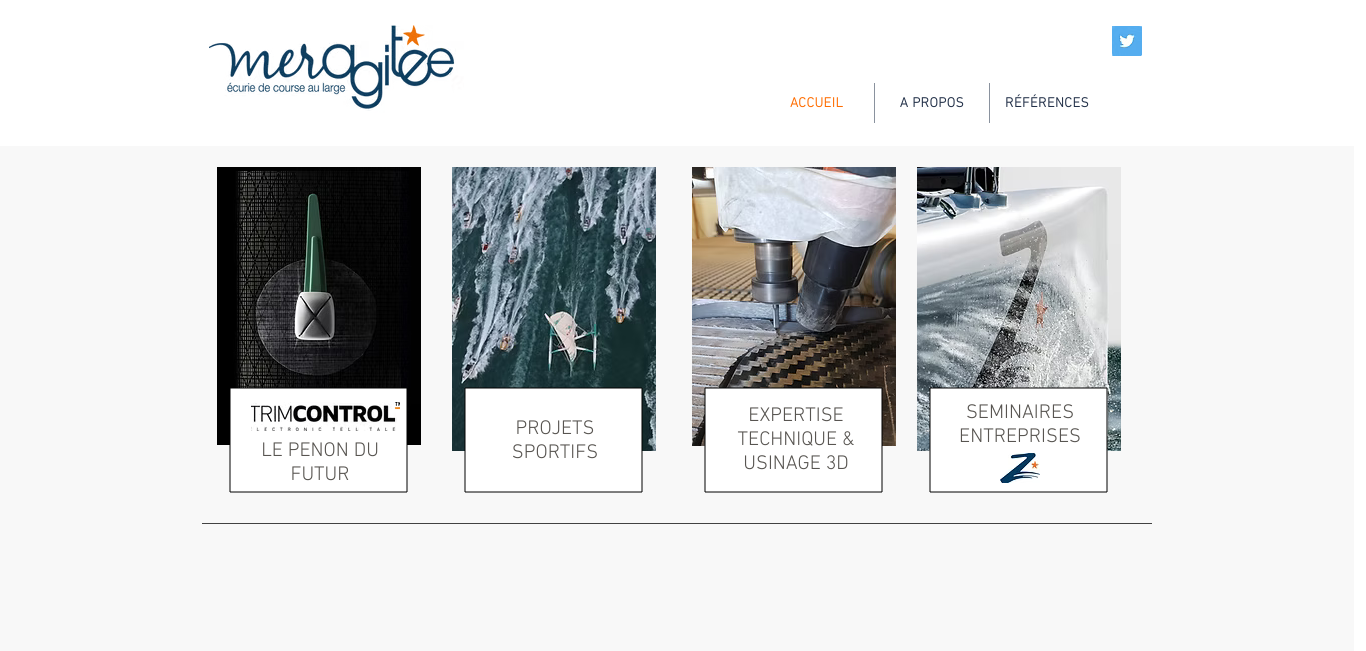This screenshot has height=651, width=1366.
Task: Click SEMINAIRES ENTREPRISES text
Action: click(1019, 425)
